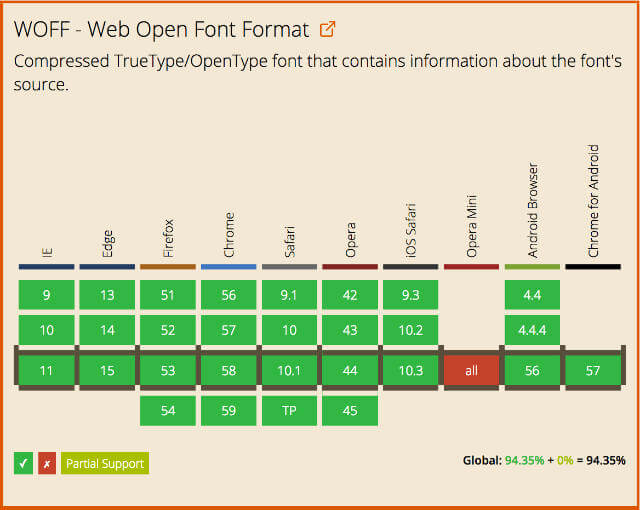Select the Chrome for Android 57 cell
The image size is (640, 510).
593,370
